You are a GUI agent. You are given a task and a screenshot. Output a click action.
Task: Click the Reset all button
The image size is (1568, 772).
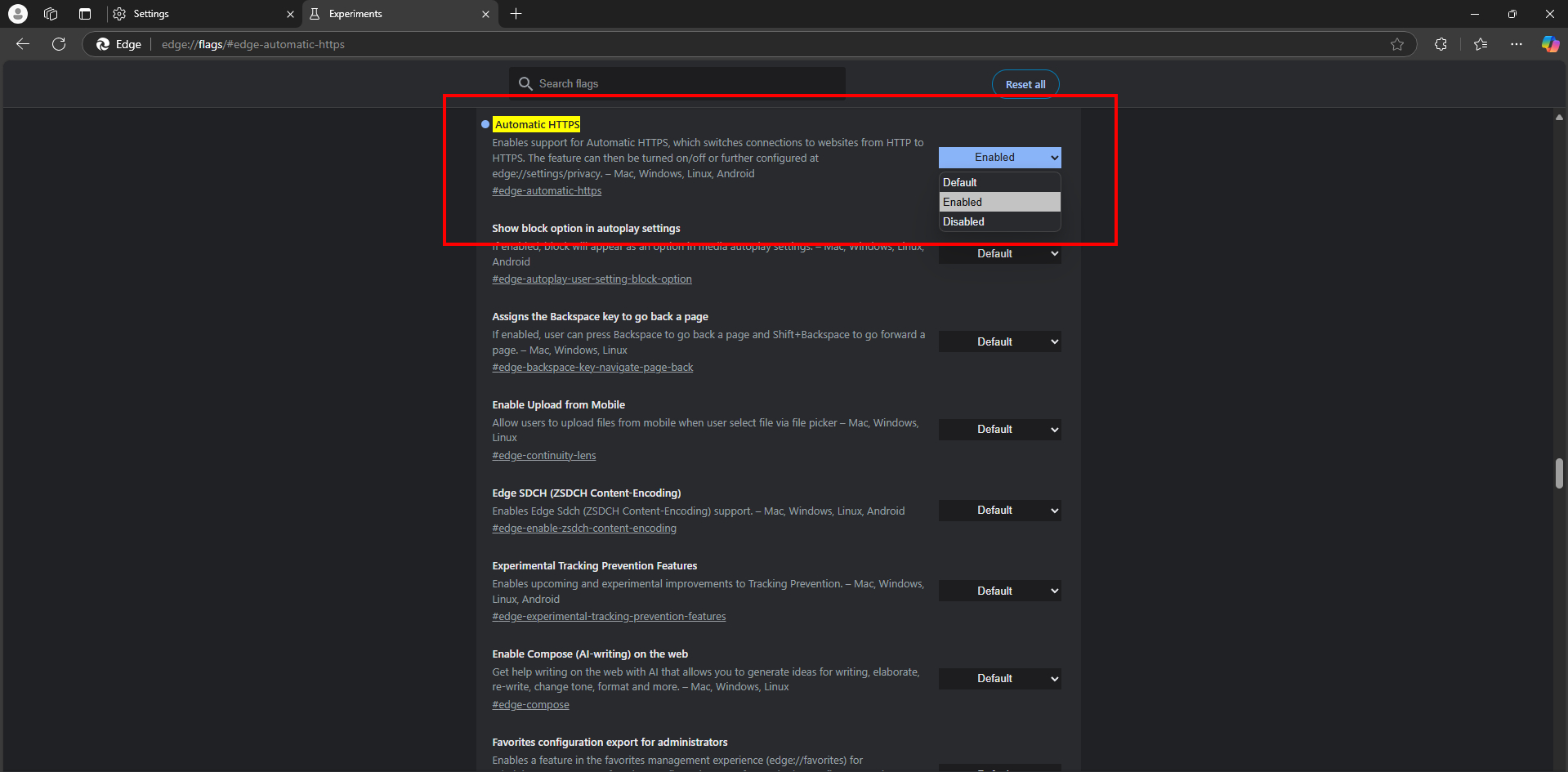[x=1025, y=84]
